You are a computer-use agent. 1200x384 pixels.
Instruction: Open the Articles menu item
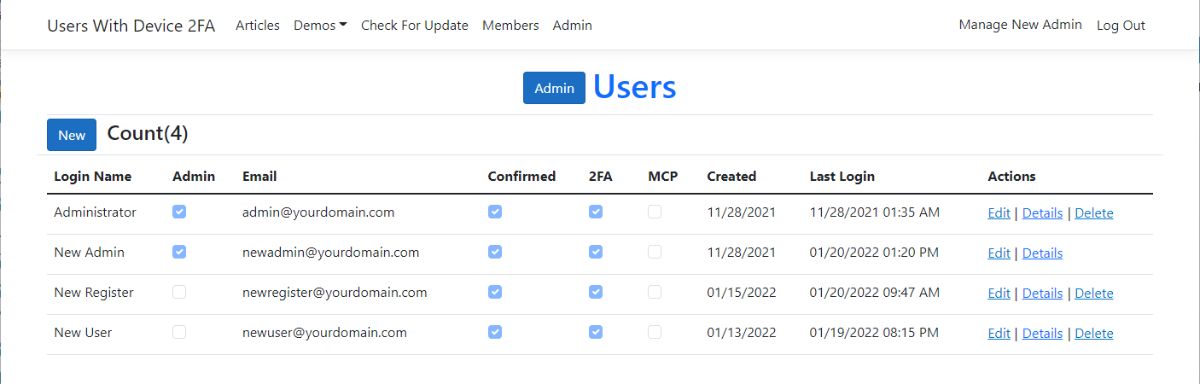click(258, 26)
